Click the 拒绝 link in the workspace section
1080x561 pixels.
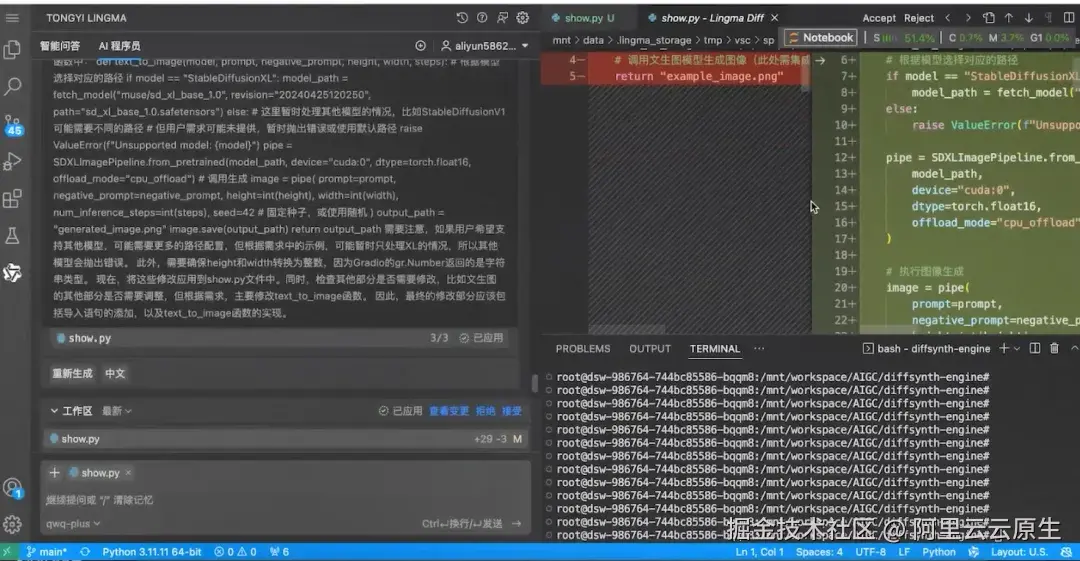click(486, 411)
